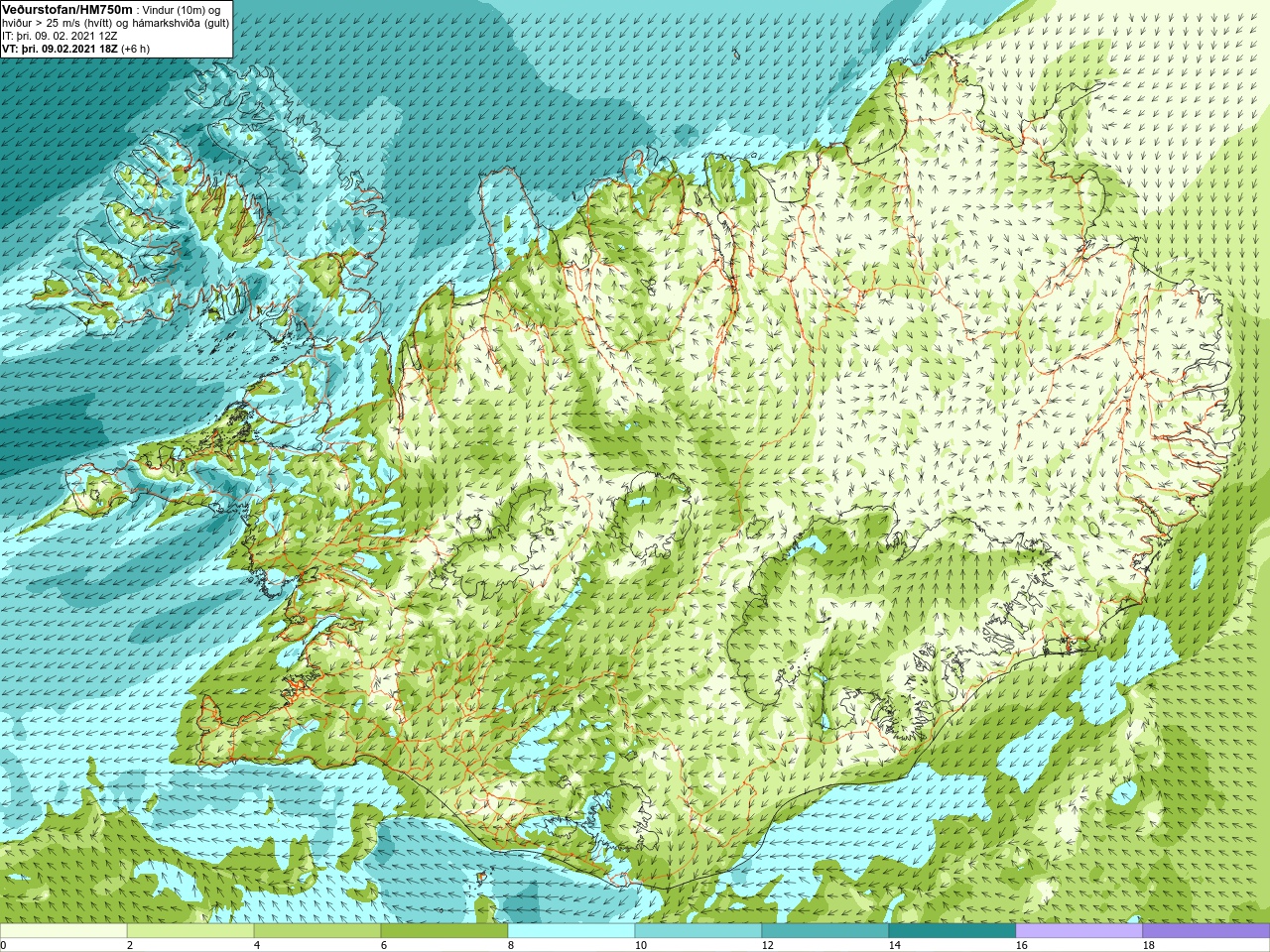
Task: Select the lavender 16–18 m/s legend swatch
Action: [1079, 931]
